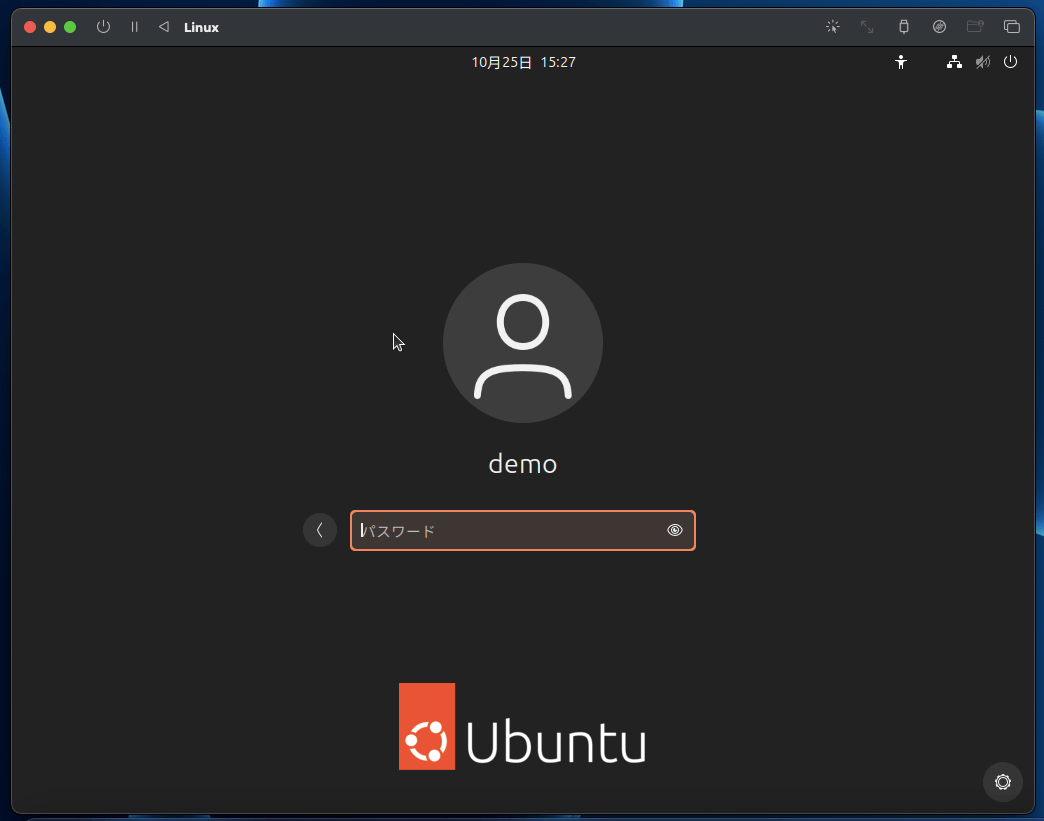The image size is (1044, 821).
Task: Open the date and time 10月25日 15:27
Action: [523, 62]
